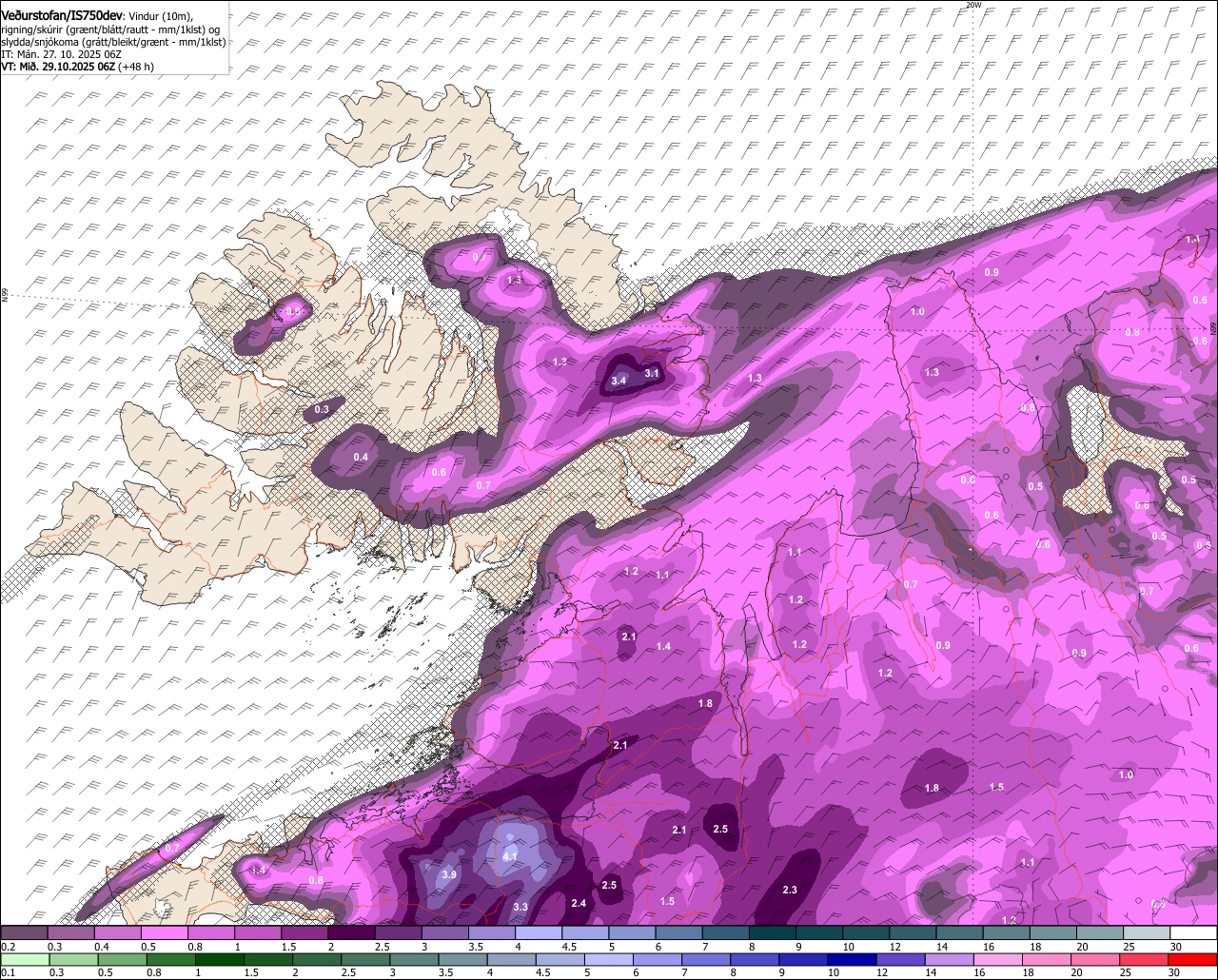Click the bright red lower legend swatch above 30
This screenshot has width=1218, height=980.
coord(1193,959)
